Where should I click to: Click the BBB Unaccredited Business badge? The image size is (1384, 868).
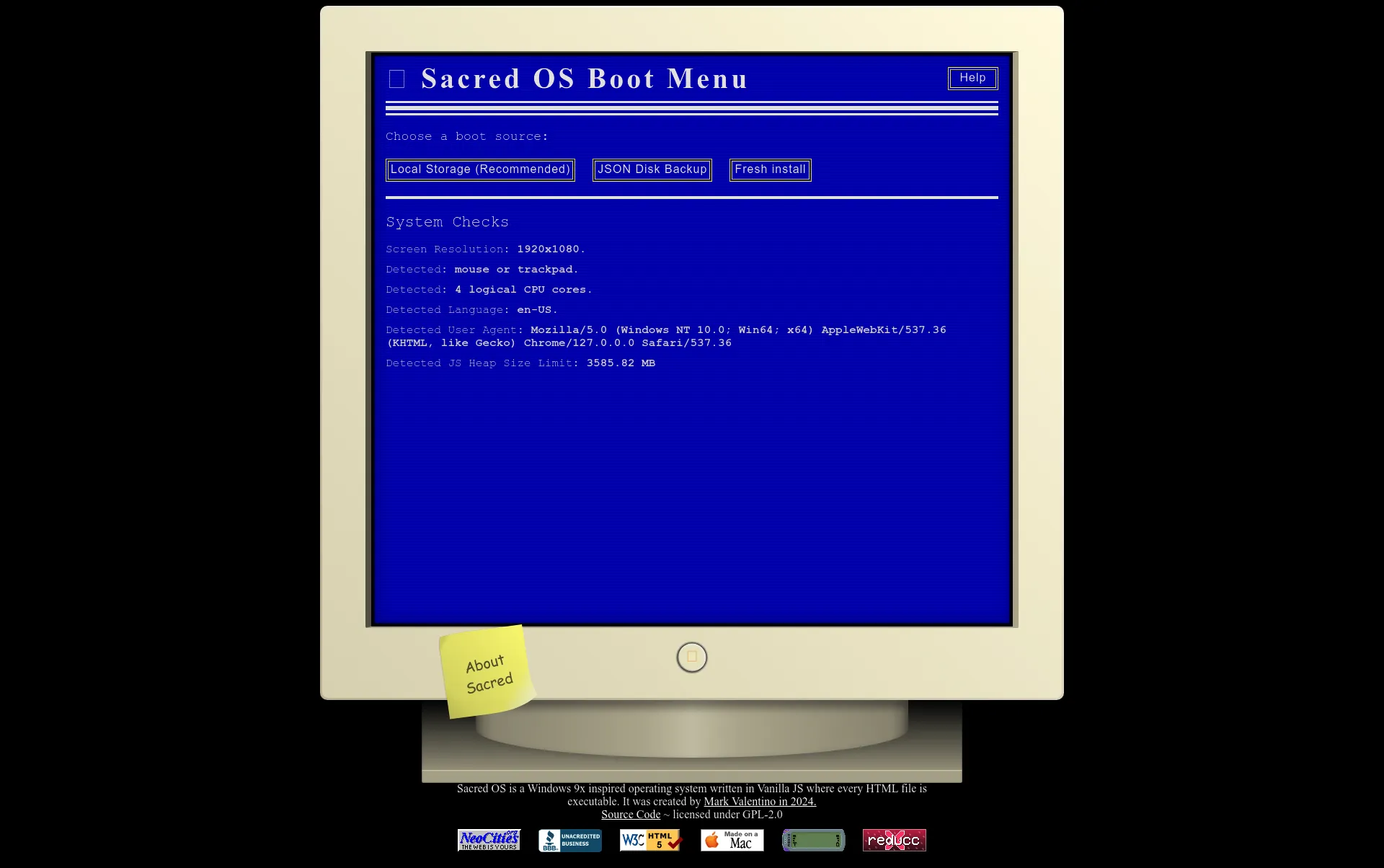tap(570, 840)
